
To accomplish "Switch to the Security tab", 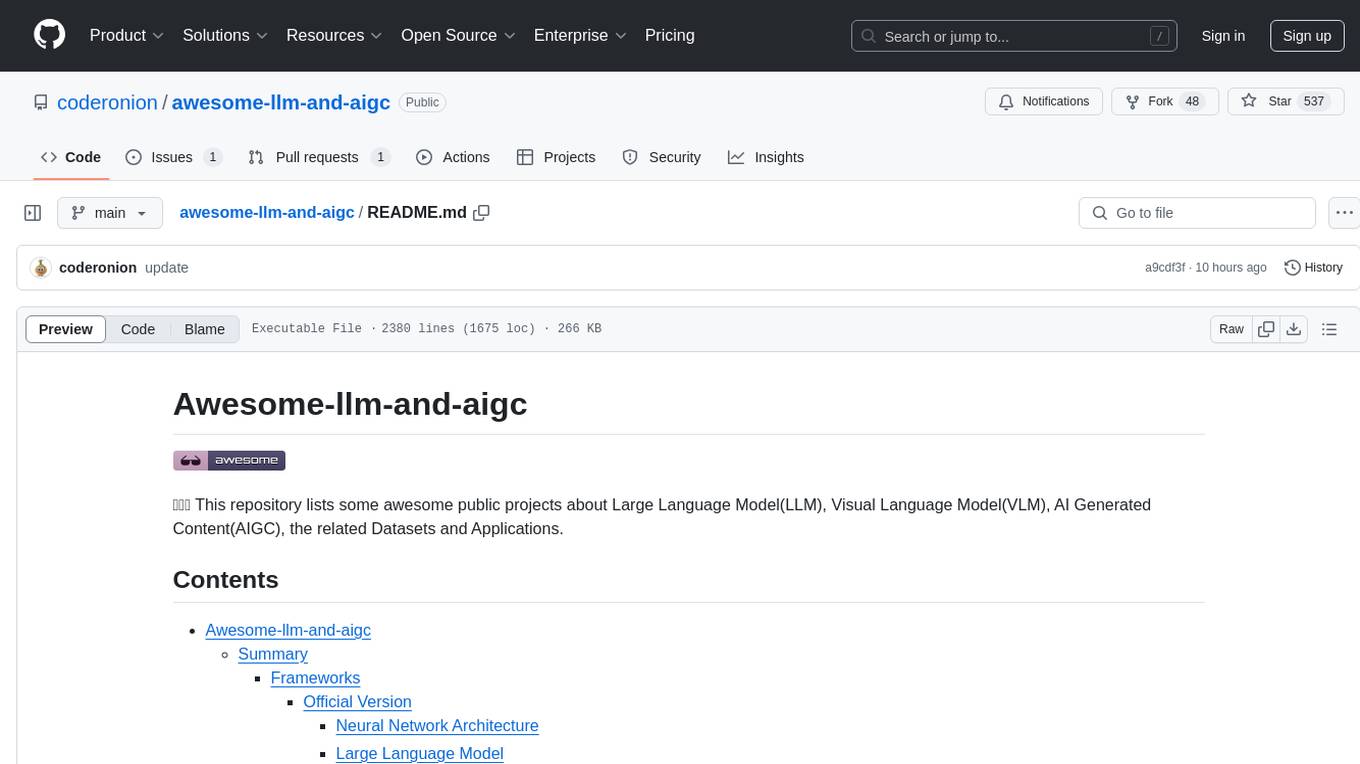I will coord(662,157).
